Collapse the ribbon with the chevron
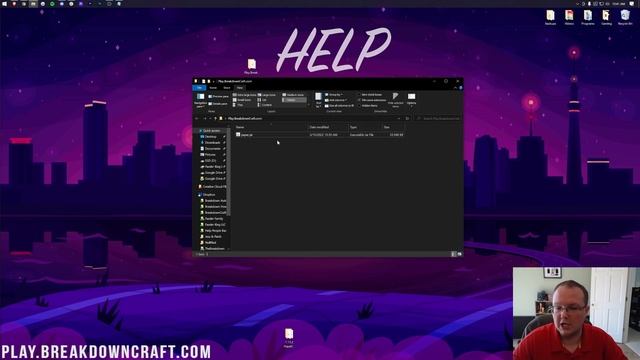 point(456,88)
